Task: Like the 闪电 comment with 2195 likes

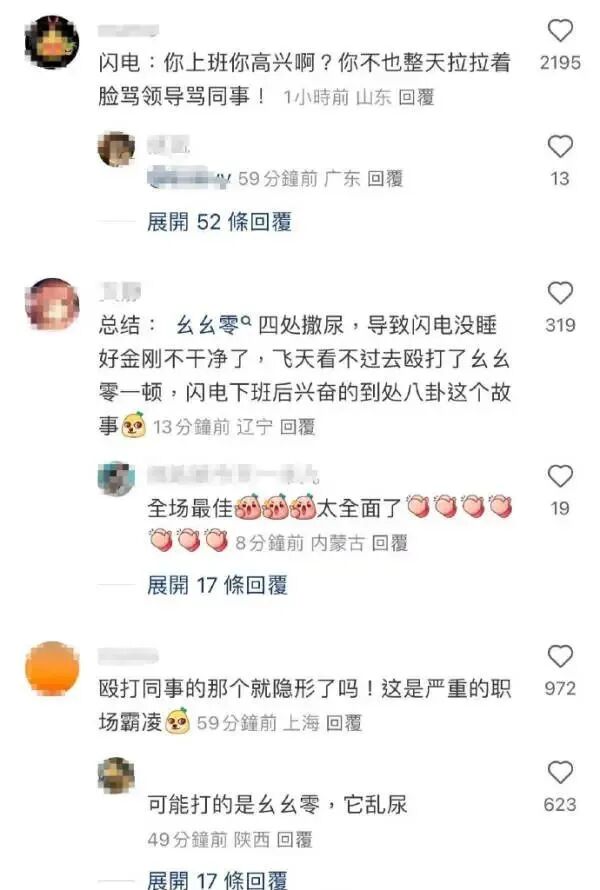Action: (x=560, y=30)
